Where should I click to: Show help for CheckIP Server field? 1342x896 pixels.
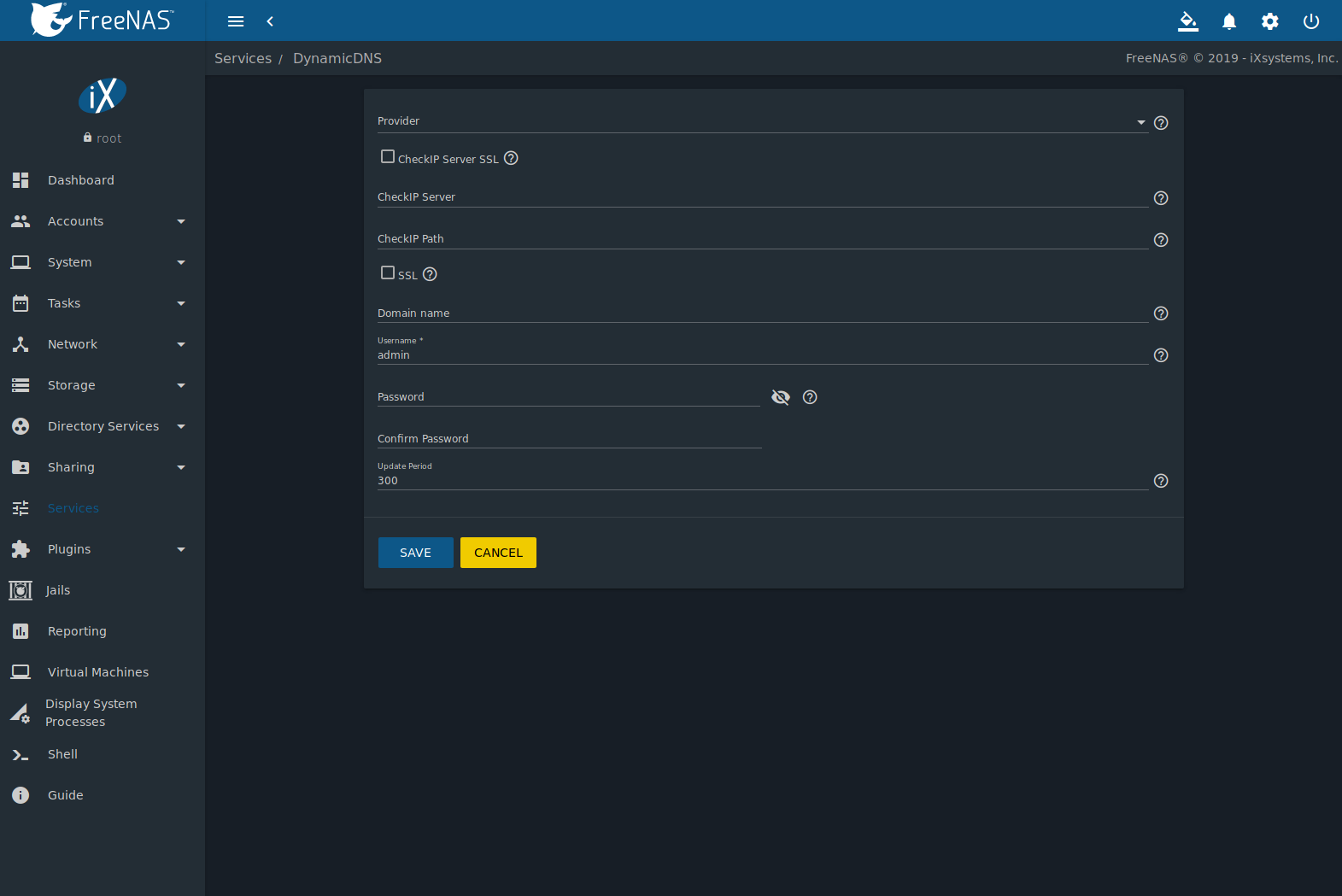click(1161, 198)
